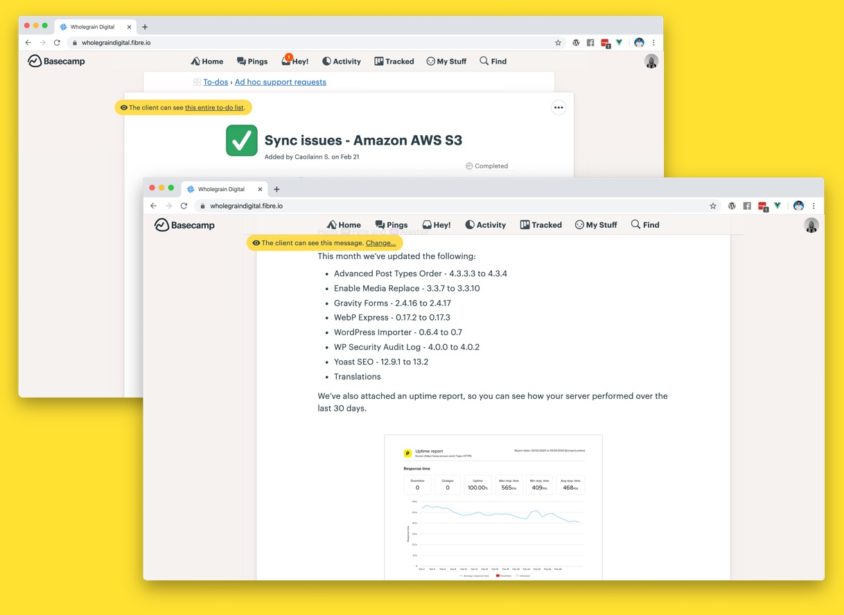Viewport: 844px width, 615px height.
Task: Click Basecamp logo in the back window
Action: click(57, 61)
